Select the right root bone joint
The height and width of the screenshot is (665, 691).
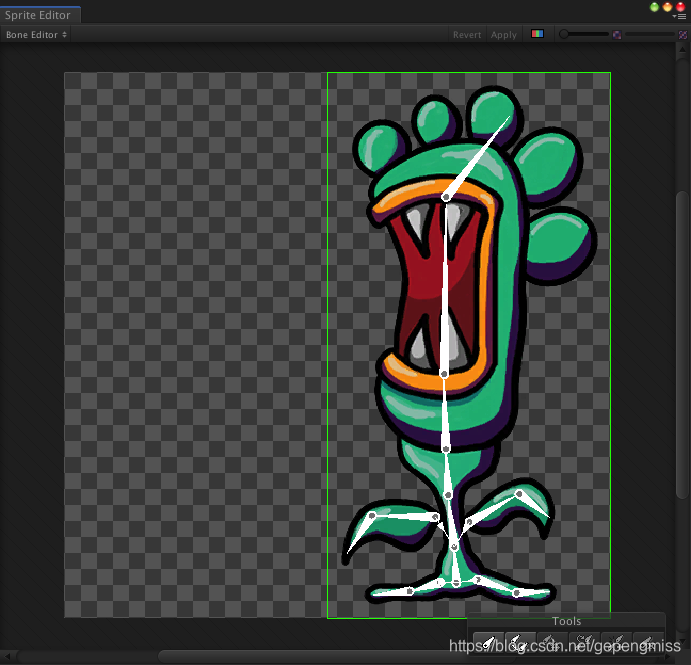(517, 593)
